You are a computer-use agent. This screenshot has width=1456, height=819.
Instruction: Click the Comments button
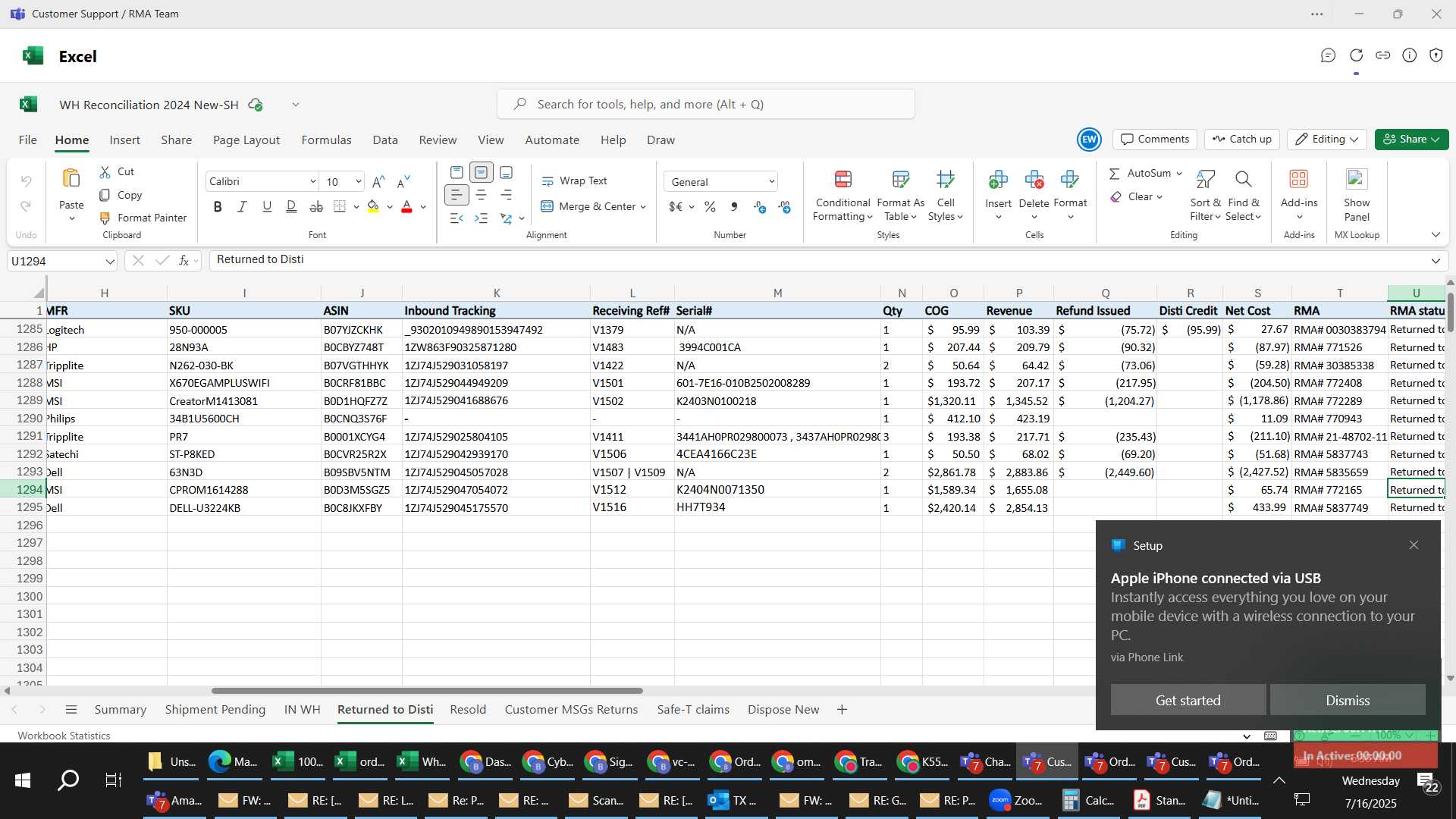(1155, 140)
